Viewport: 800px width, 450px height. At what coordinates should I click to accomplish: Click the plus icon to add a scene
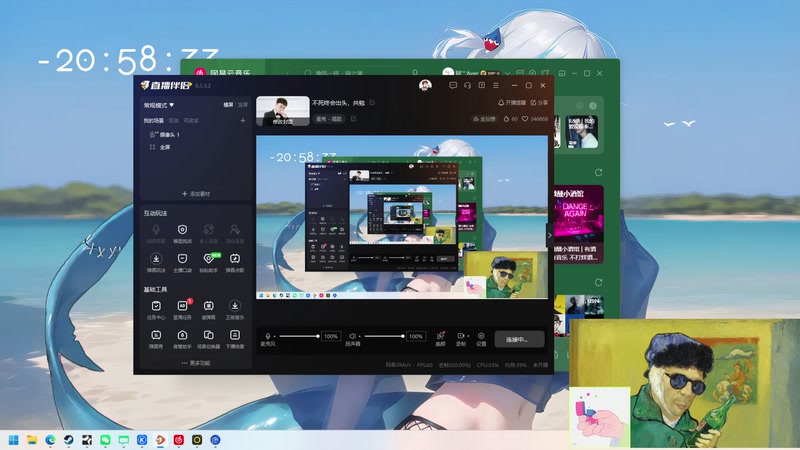[x=243, y=120]
